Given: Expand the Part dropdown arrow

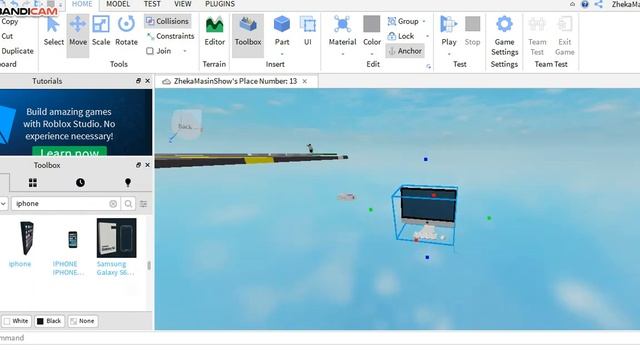Looking at the screenshot, I should coord(282,54).
